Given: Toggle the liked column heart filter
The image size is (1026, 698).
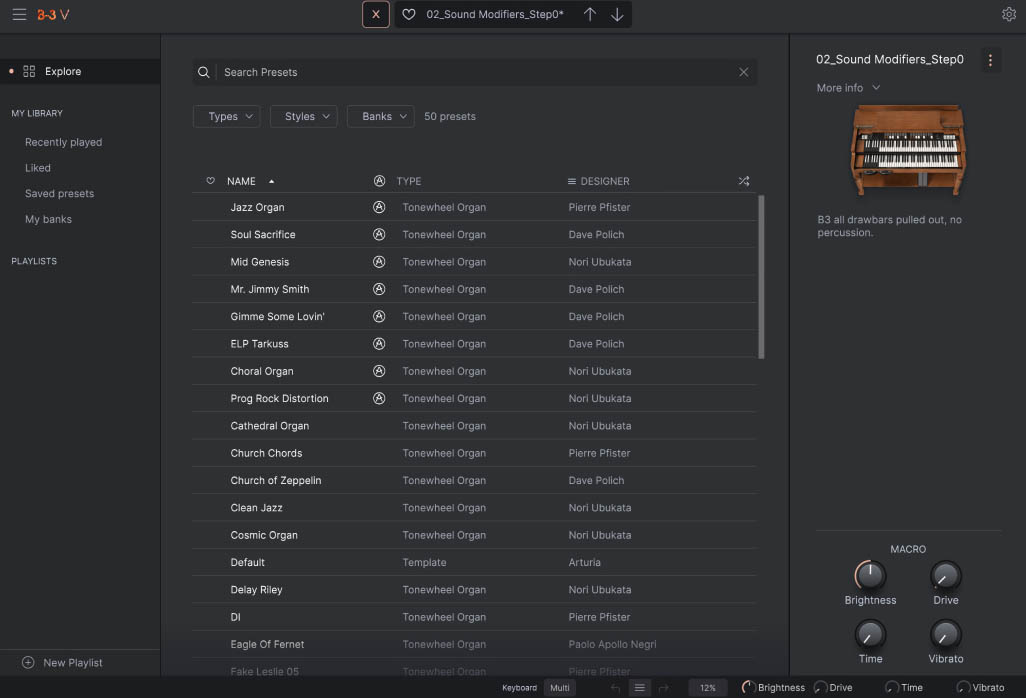Looking at the screenshot, I should click(x=210, y=181).
